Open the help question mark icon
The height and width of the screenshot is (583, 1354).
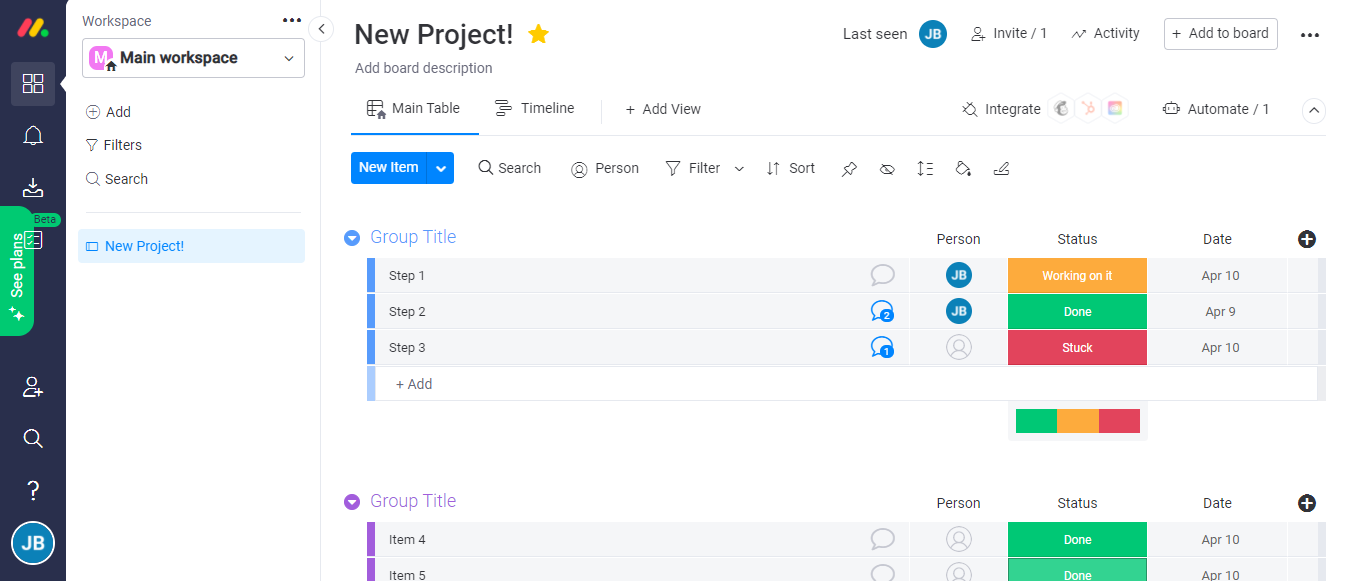[x=33, y=490]
